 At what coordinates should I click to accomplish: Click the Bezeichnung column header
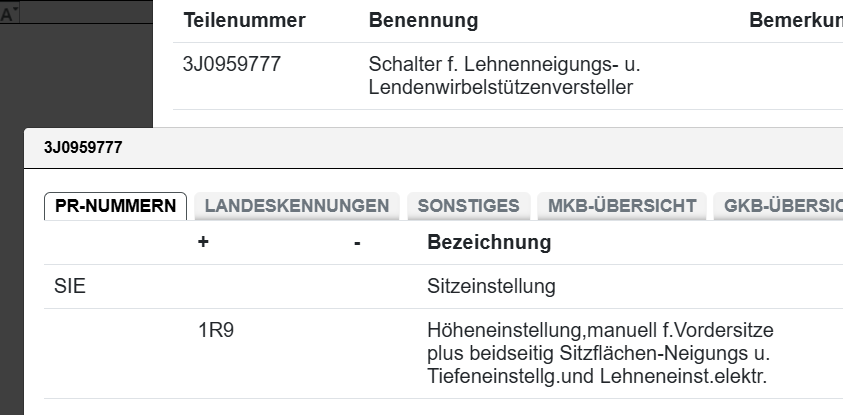tap(488, 243)
